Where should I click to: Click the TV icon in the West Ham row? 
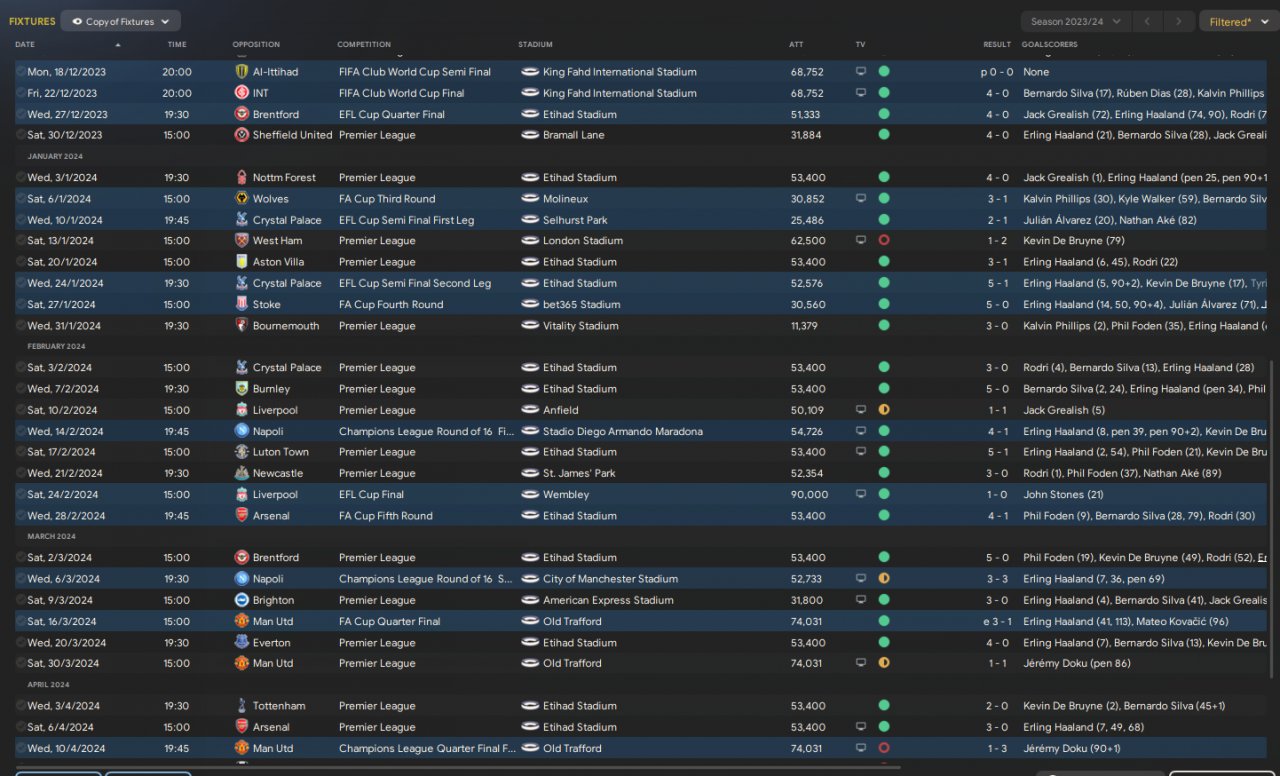860,241
